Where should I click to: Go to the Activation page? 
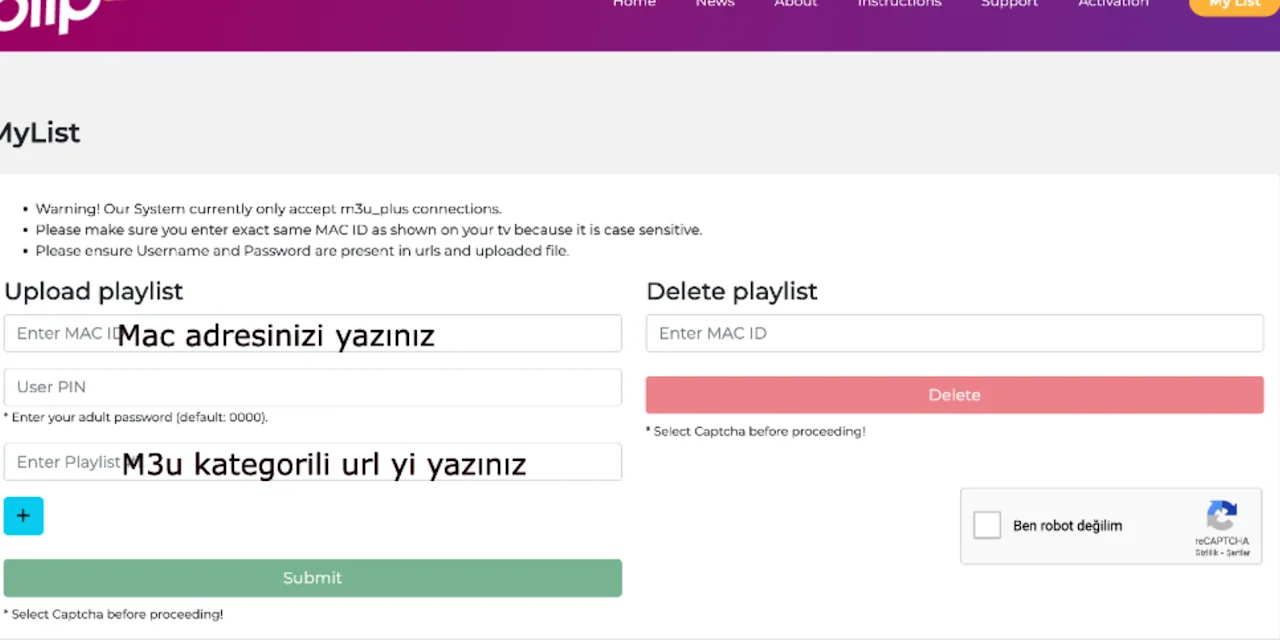pyautogui.click(x=1113, y=4)
